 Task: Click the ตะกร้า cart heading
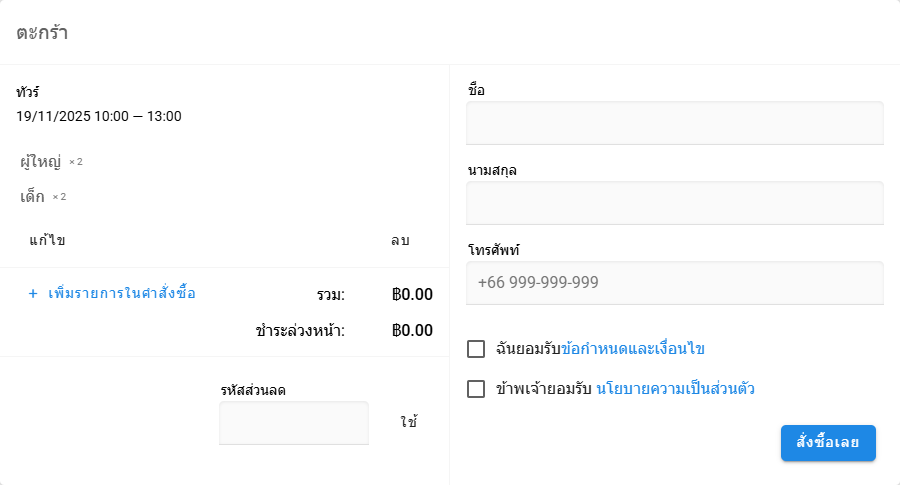[x=42, y=32]
